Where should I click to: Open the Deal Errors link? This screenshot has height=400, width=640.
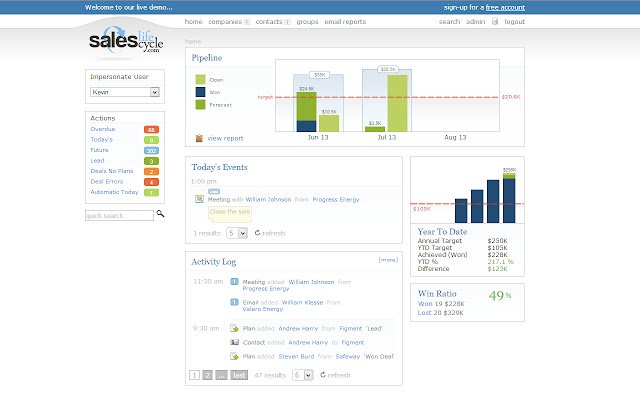pos(107,181)
